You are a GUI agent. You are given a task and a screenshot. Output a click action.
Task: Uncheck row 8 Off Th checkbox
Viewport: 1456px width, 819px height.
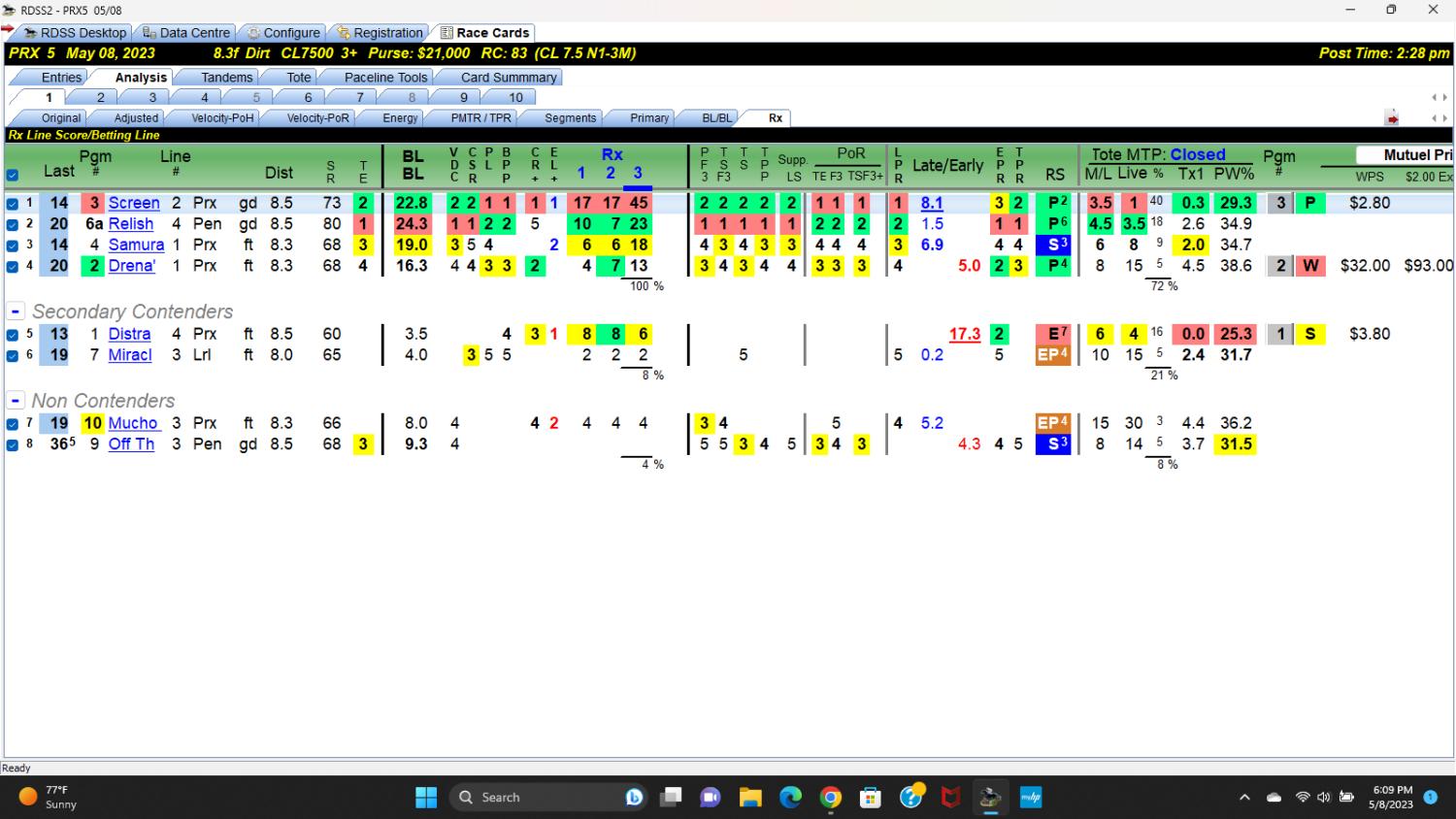tap(12, 444)
